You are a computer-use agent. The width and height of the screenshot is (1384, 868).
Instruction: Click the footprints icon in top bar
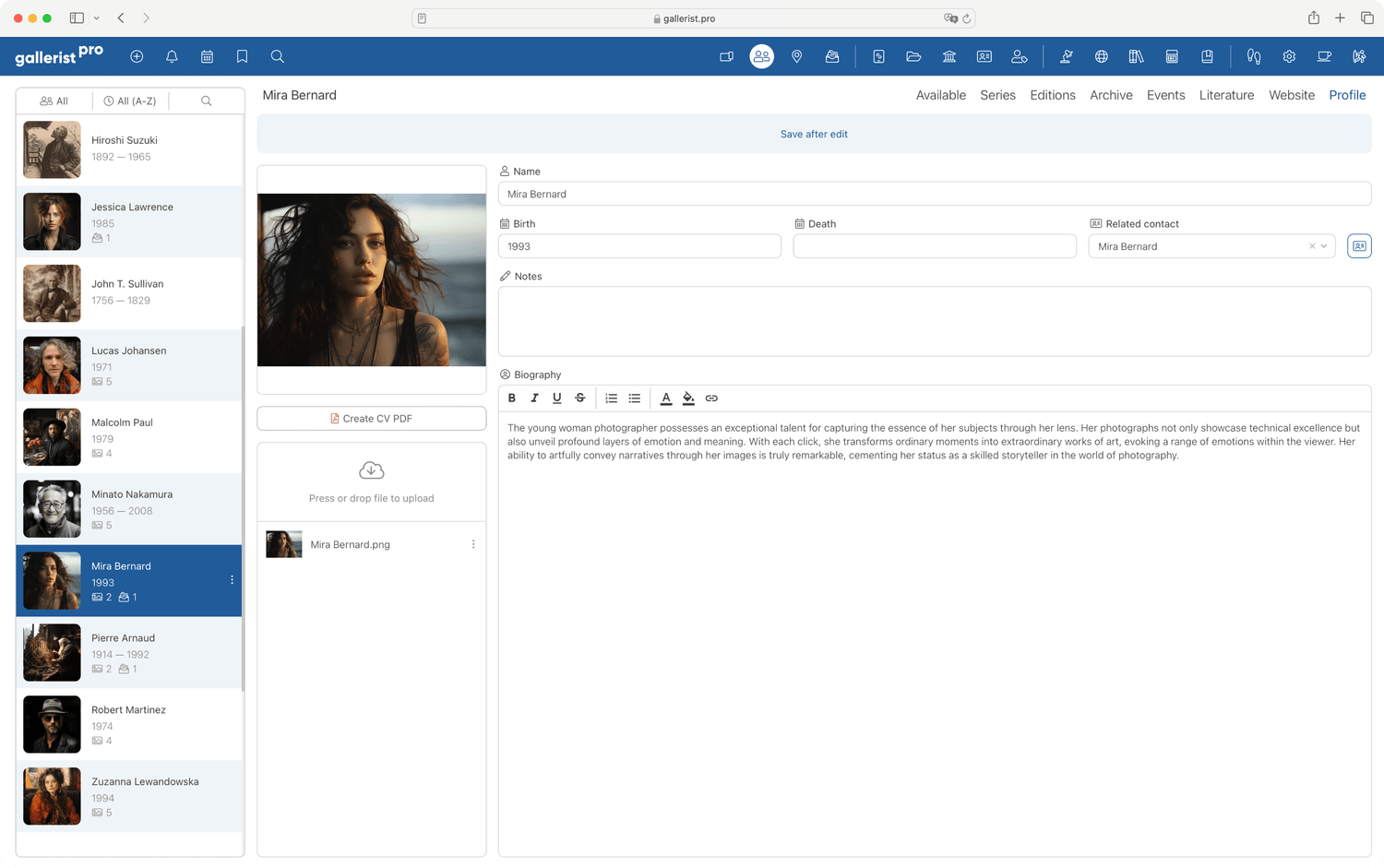1253,56
